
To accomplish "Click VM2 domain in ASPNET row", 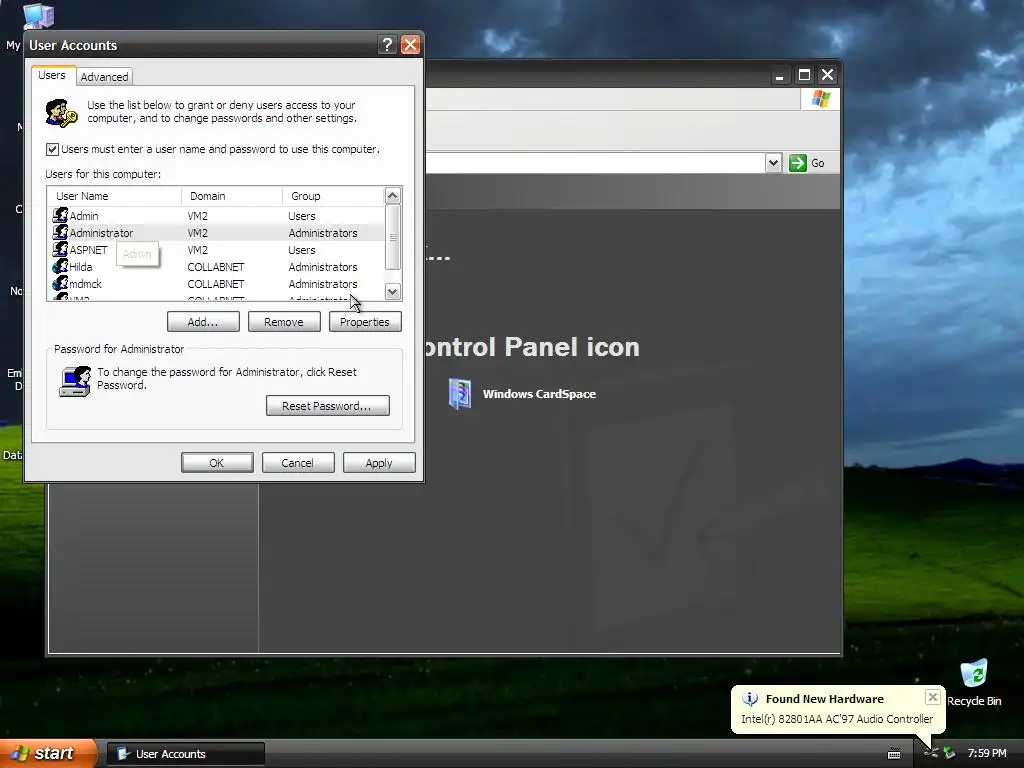I will pyautogui.click(x=197, y=250).
